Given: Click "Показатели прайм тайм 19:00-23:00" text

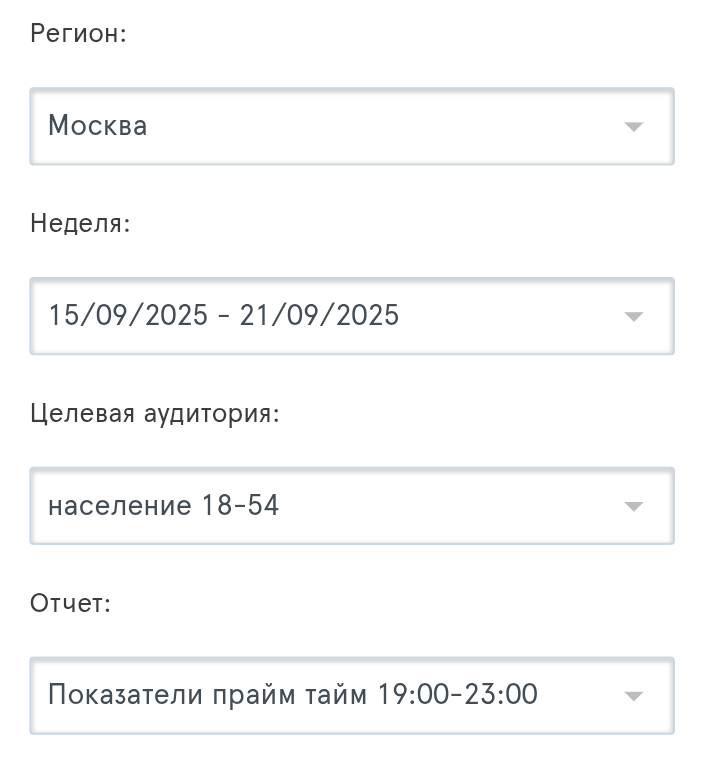Looking at the screenshot, I should point(293,694).
